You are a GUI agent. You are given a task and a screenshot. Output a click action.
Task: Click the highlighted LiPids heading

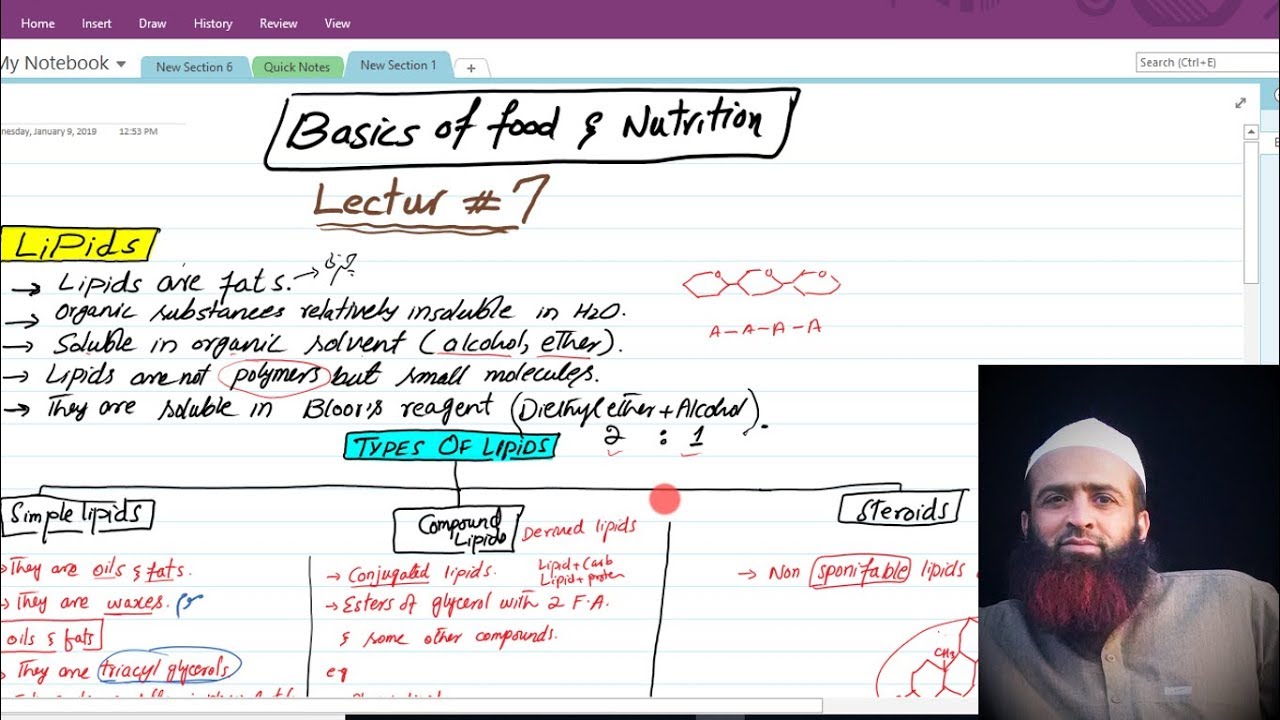(78, 245)
